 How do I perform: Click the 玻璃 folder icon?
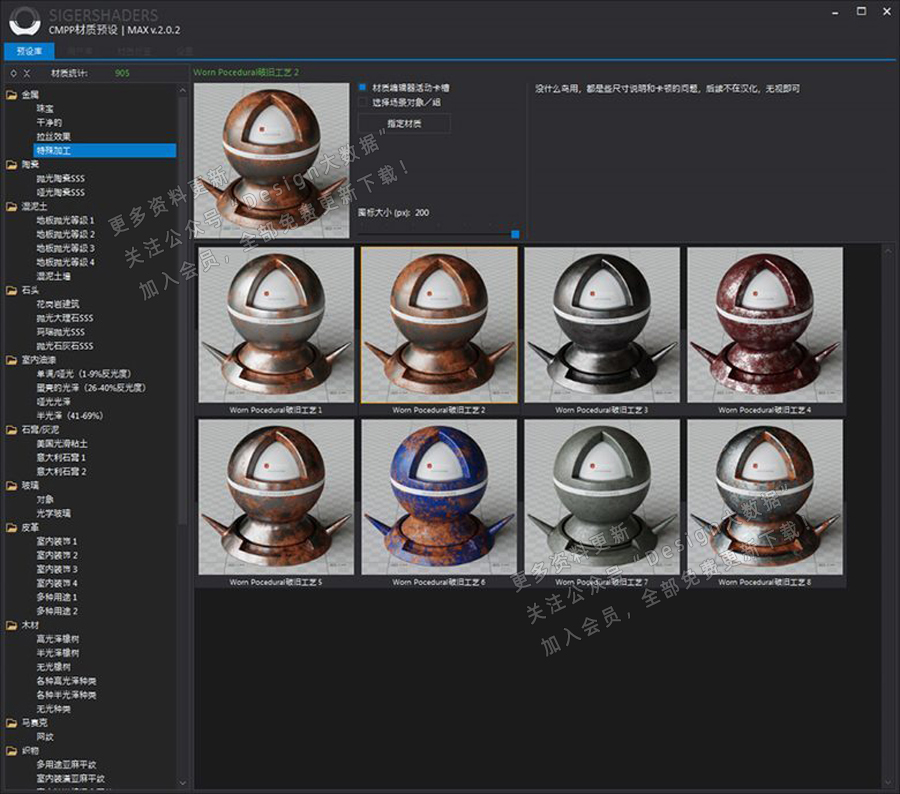coord(12,485)
